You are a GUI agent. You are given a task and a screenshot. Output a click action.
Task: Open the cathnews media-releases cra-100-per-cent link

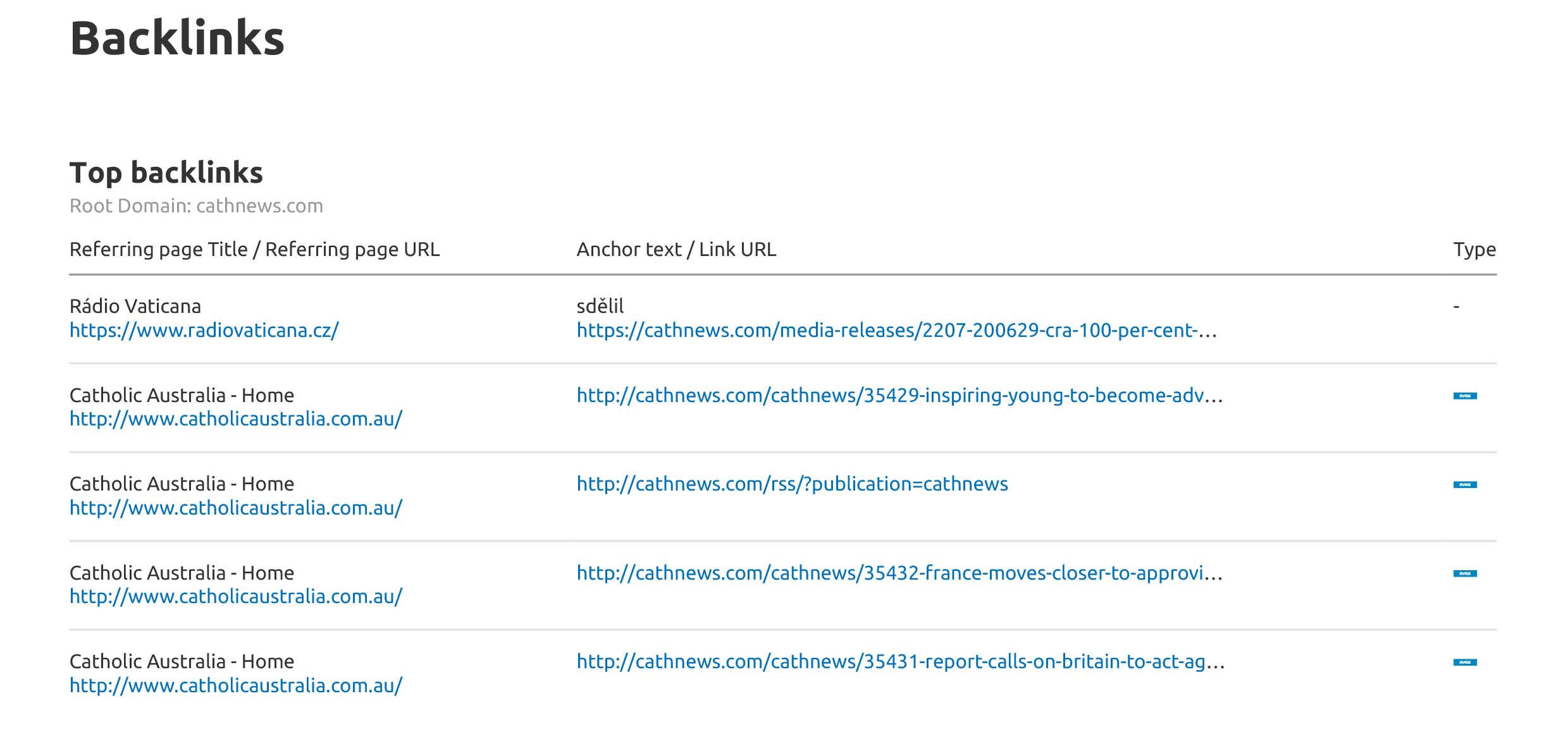[x=896, y=331]
